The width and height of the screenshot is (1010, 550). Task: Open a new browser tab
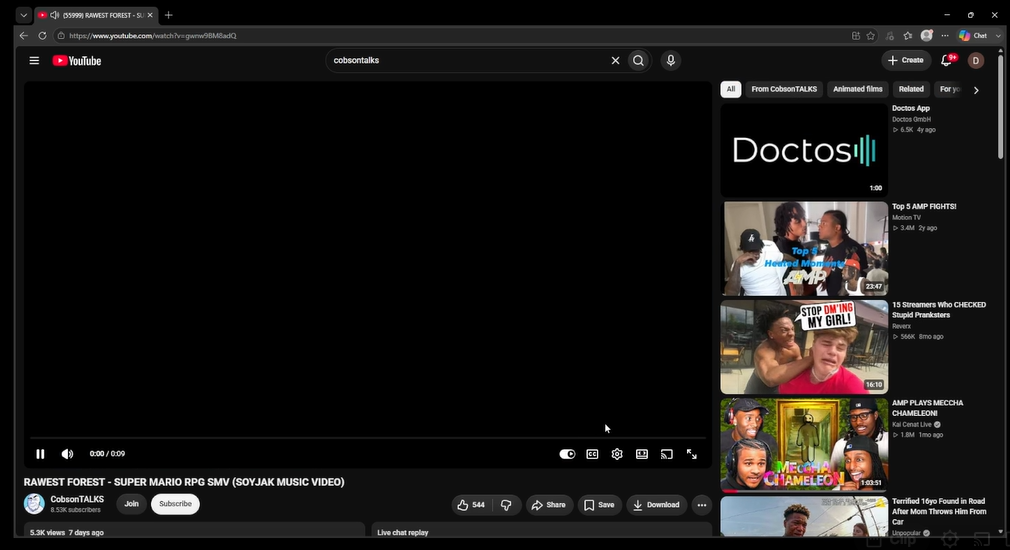click(x=169, y=15)
